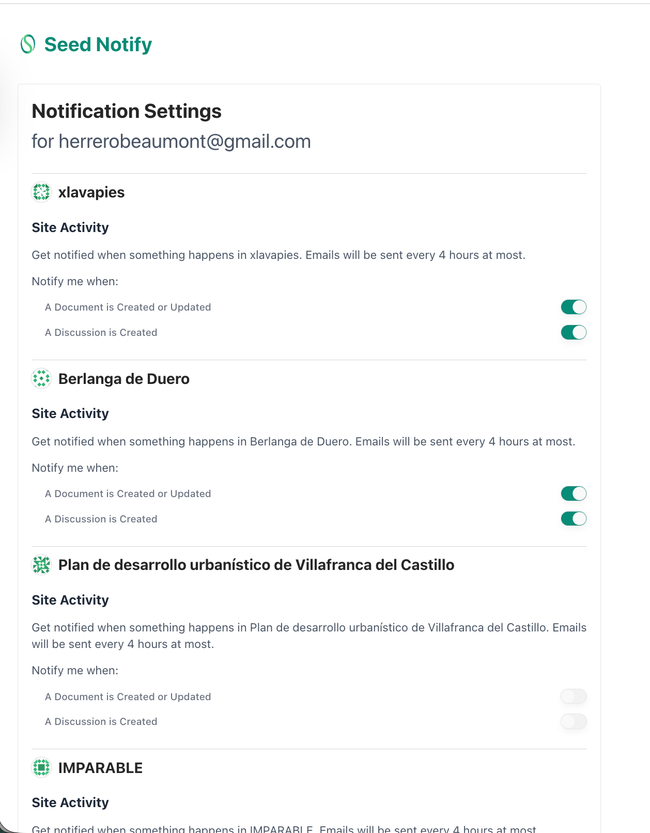Disable Berlanga de Duero document notifications toggle
The height and width of the screenshot is (833, 650).
click(x=573, y=494)
